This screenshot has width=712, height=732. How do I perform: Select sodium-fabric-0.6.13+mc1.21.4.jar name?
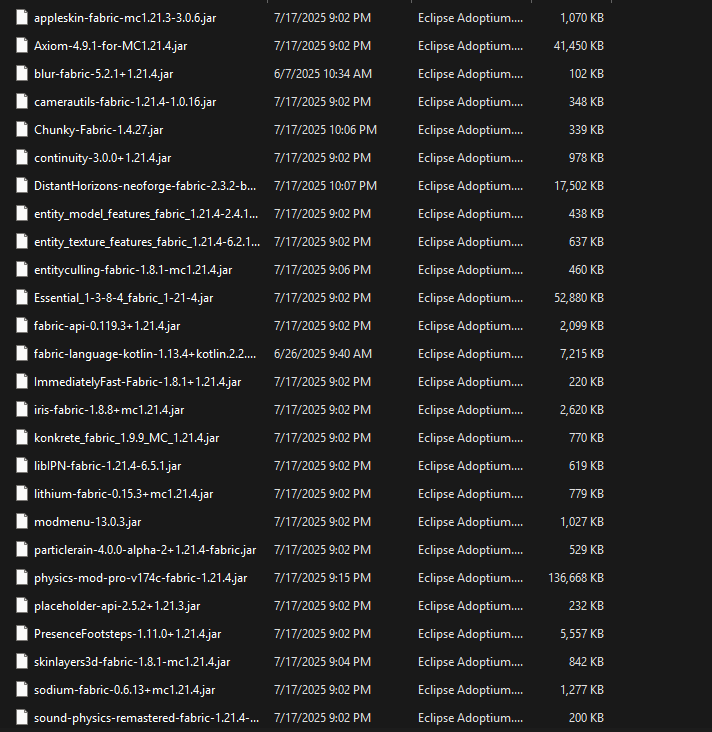click(125, 690)
